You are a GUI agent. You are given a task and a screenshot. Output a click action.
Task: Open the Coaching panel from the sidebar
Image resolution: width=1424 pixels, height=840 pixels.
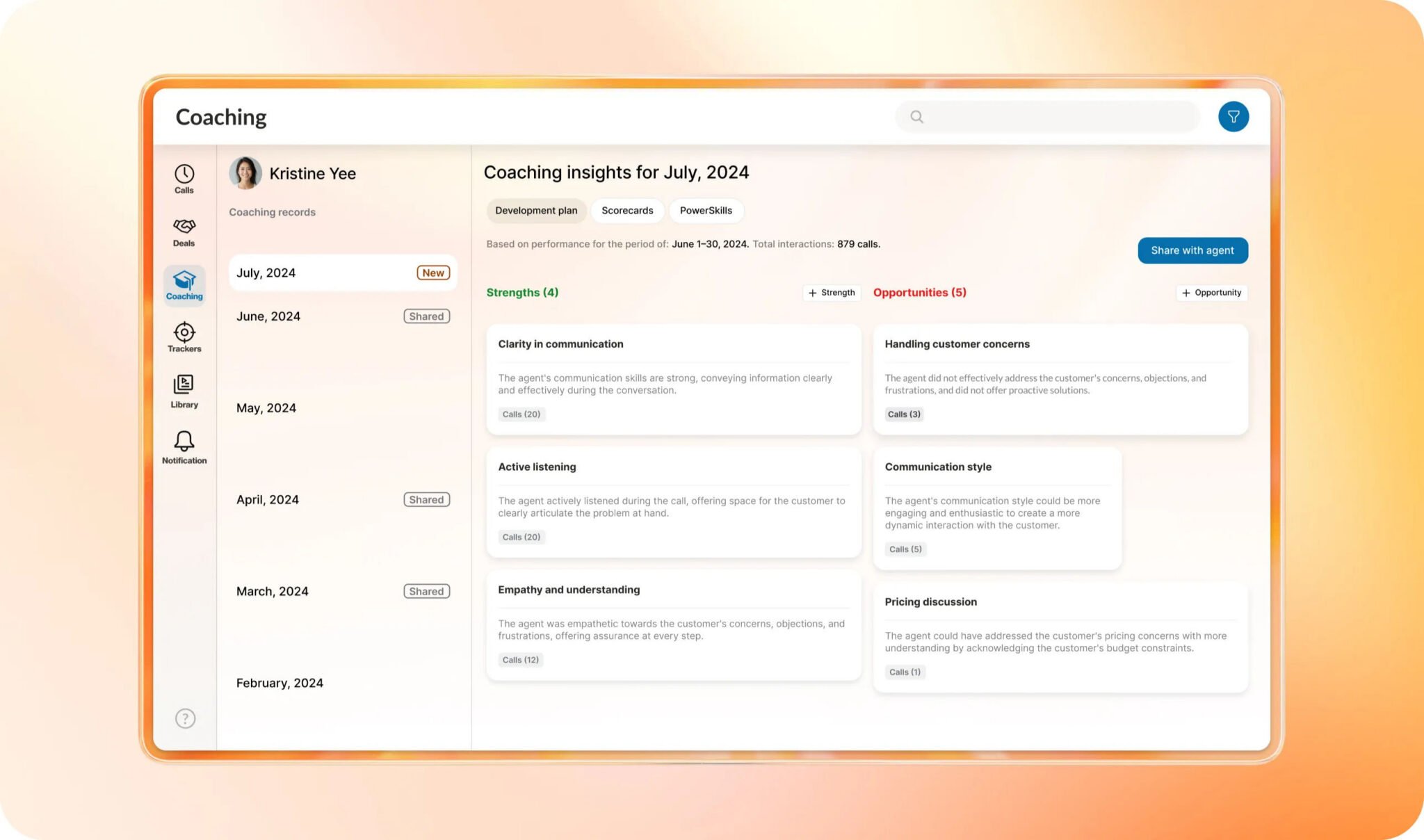(x=184, y=284)
